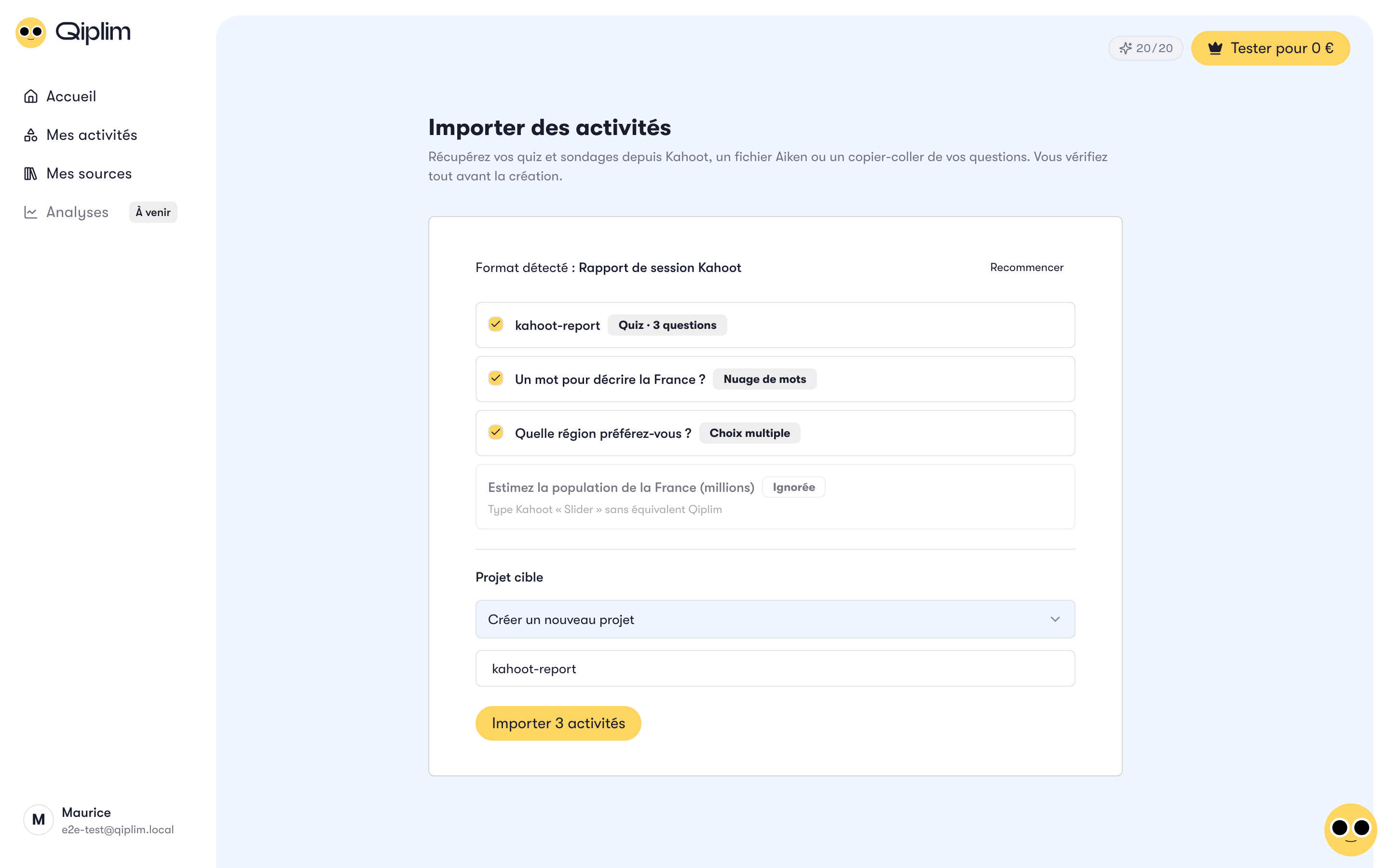Click the 'Ignorée' badge
Viewport: 1389px width, 868px height.
click(x=793, y=487)
